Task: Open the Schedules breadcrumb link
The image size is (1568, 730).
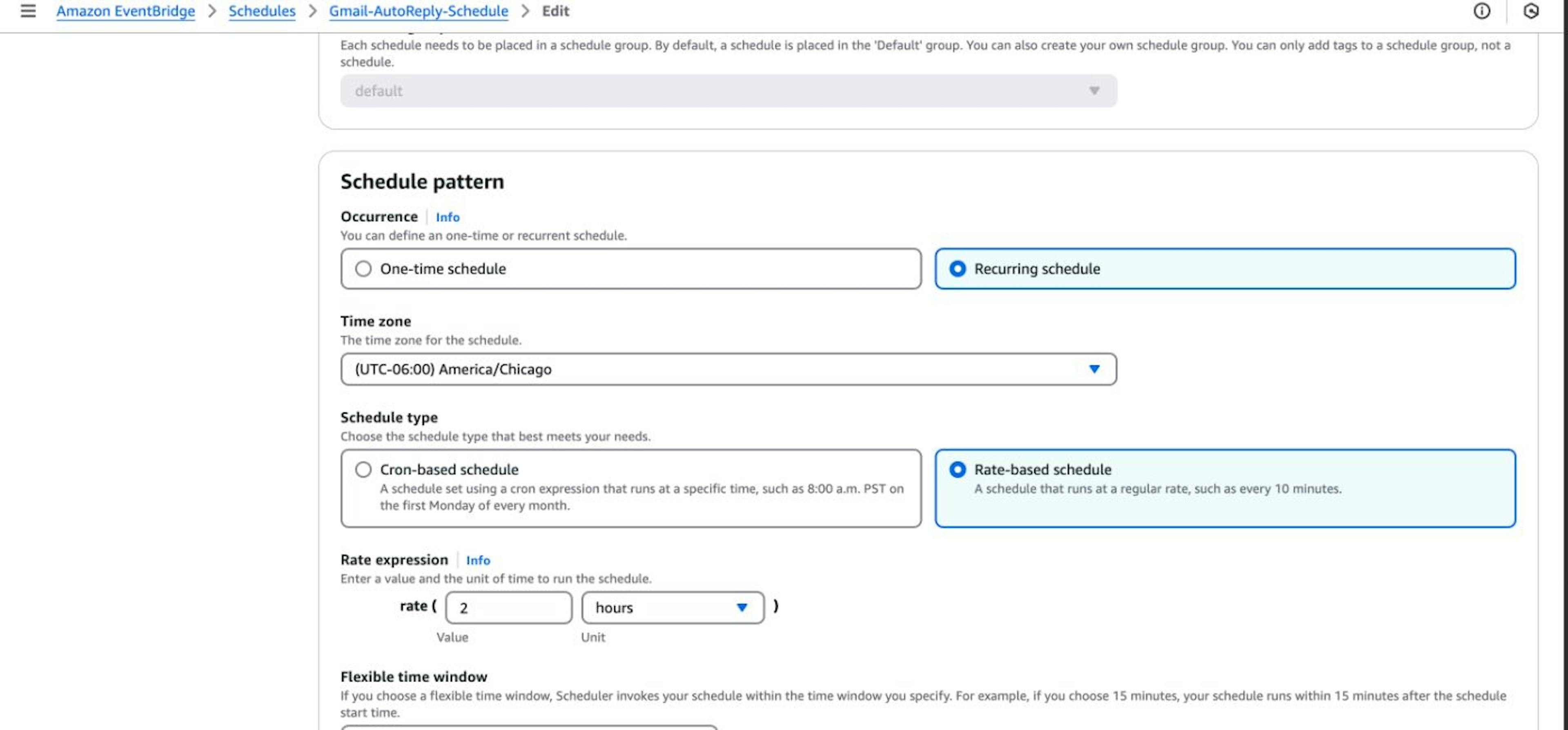Action: pos(262,11)
